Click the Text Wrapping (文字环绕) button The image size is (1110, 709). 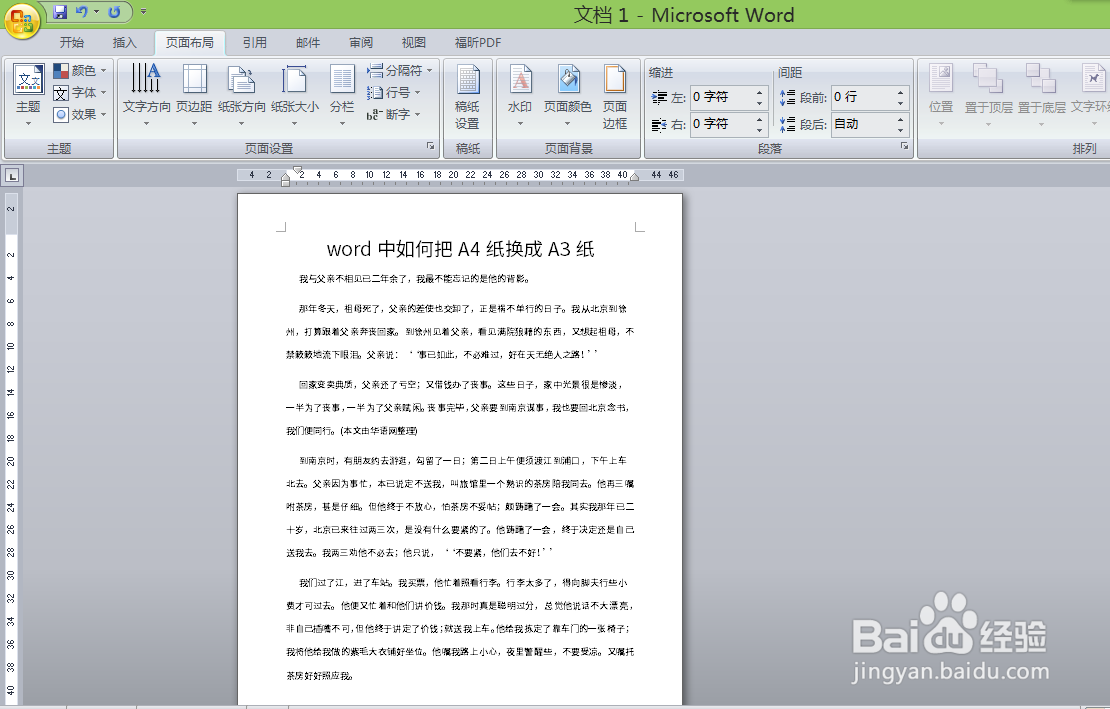[x=1091, y=96]
